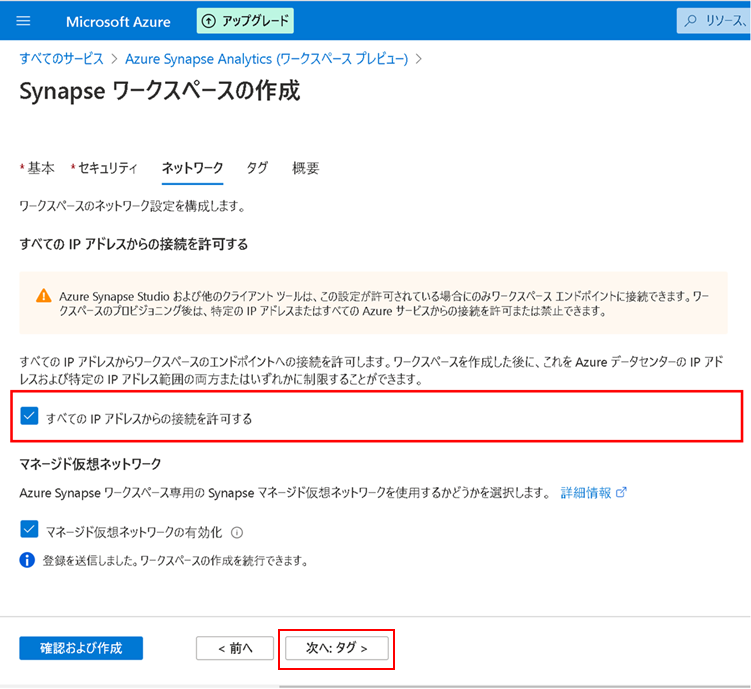Open the hamburger portal menu
The height and width of the screenshot is (689, 751).
pyautogui.click(x=24, y=21)
